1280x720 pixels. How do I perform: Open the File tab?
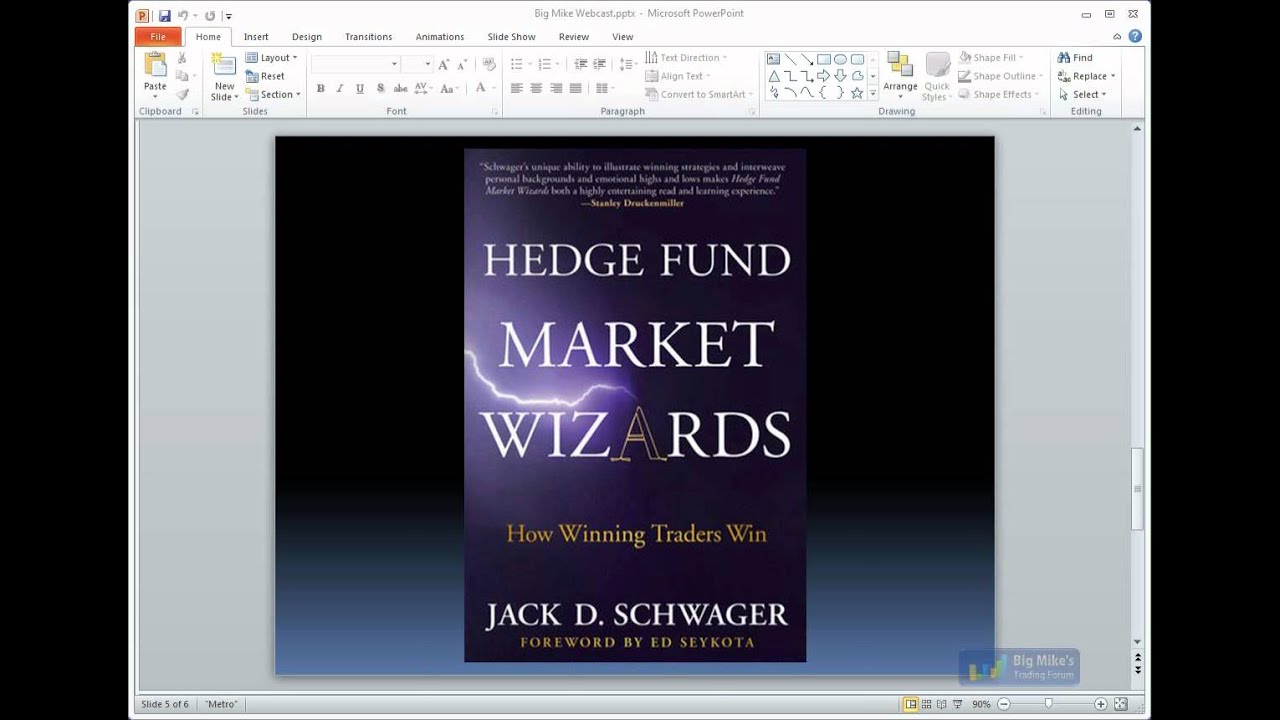click(158, 37)
